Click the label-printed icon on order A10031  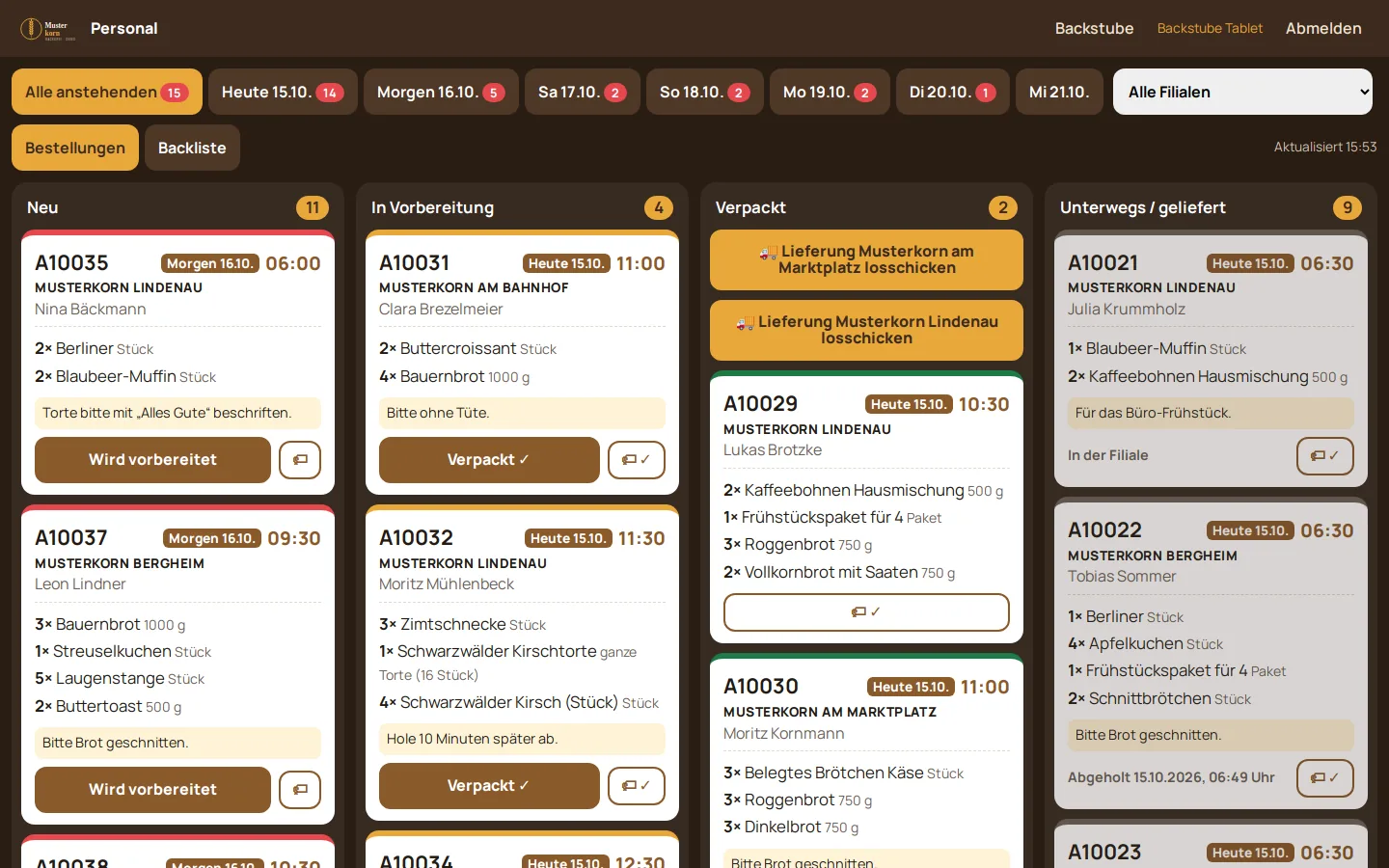[x=637, y=460]
